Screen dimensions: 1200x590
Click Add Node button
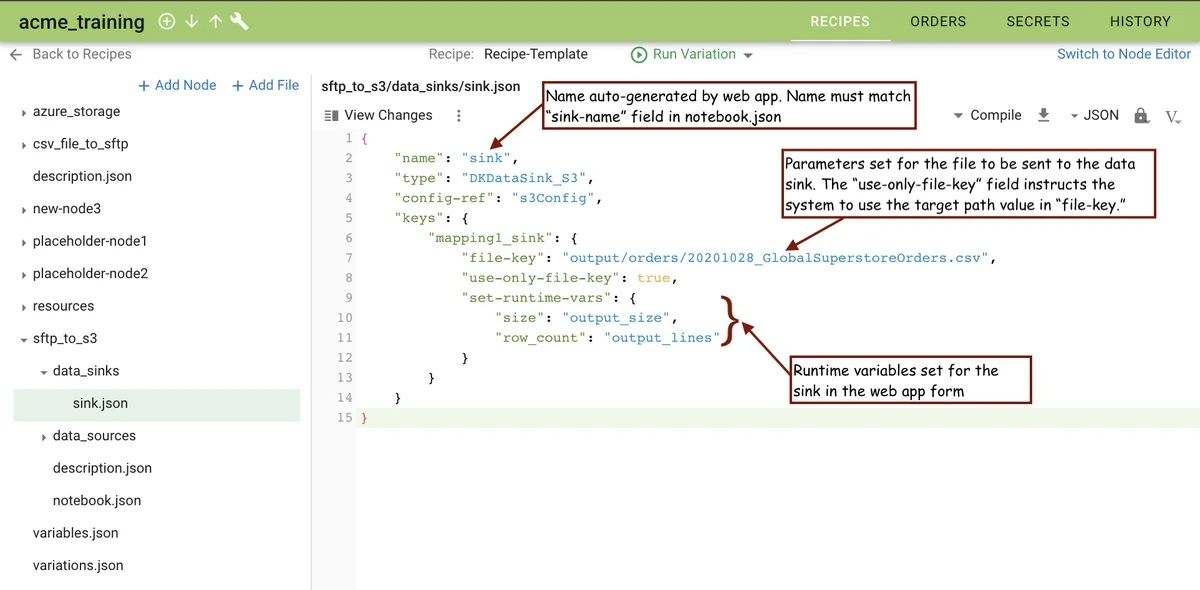pos(177,85)
